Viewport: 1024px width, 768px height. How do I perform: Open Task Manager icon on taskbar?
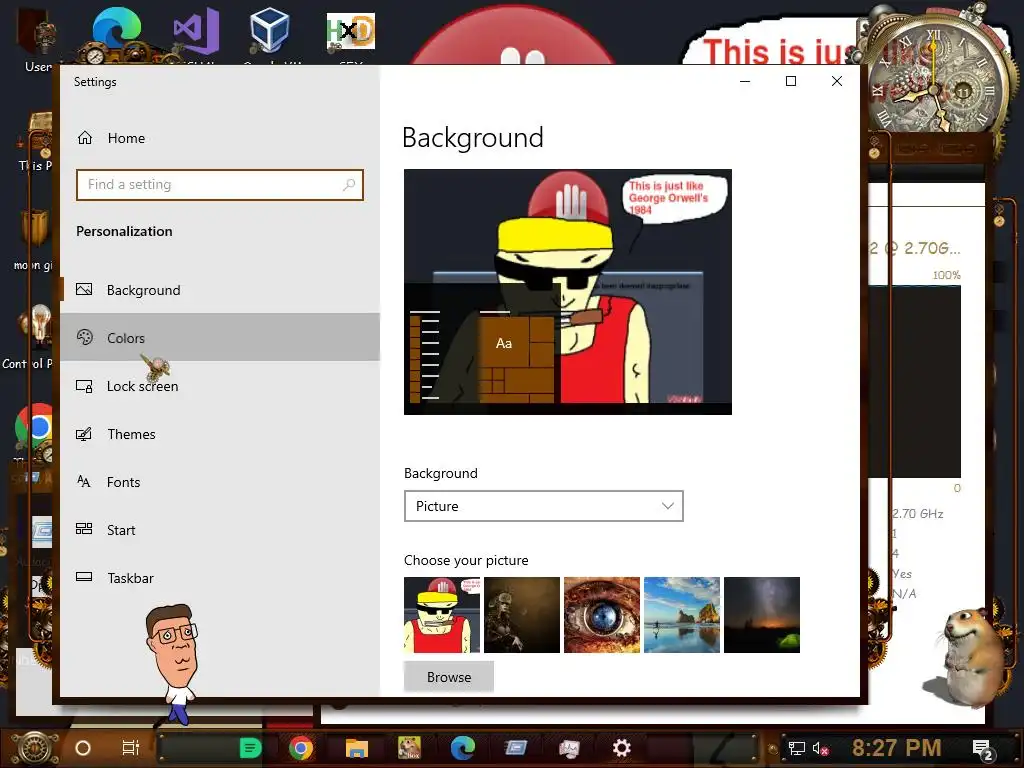[x=569, y=748]
